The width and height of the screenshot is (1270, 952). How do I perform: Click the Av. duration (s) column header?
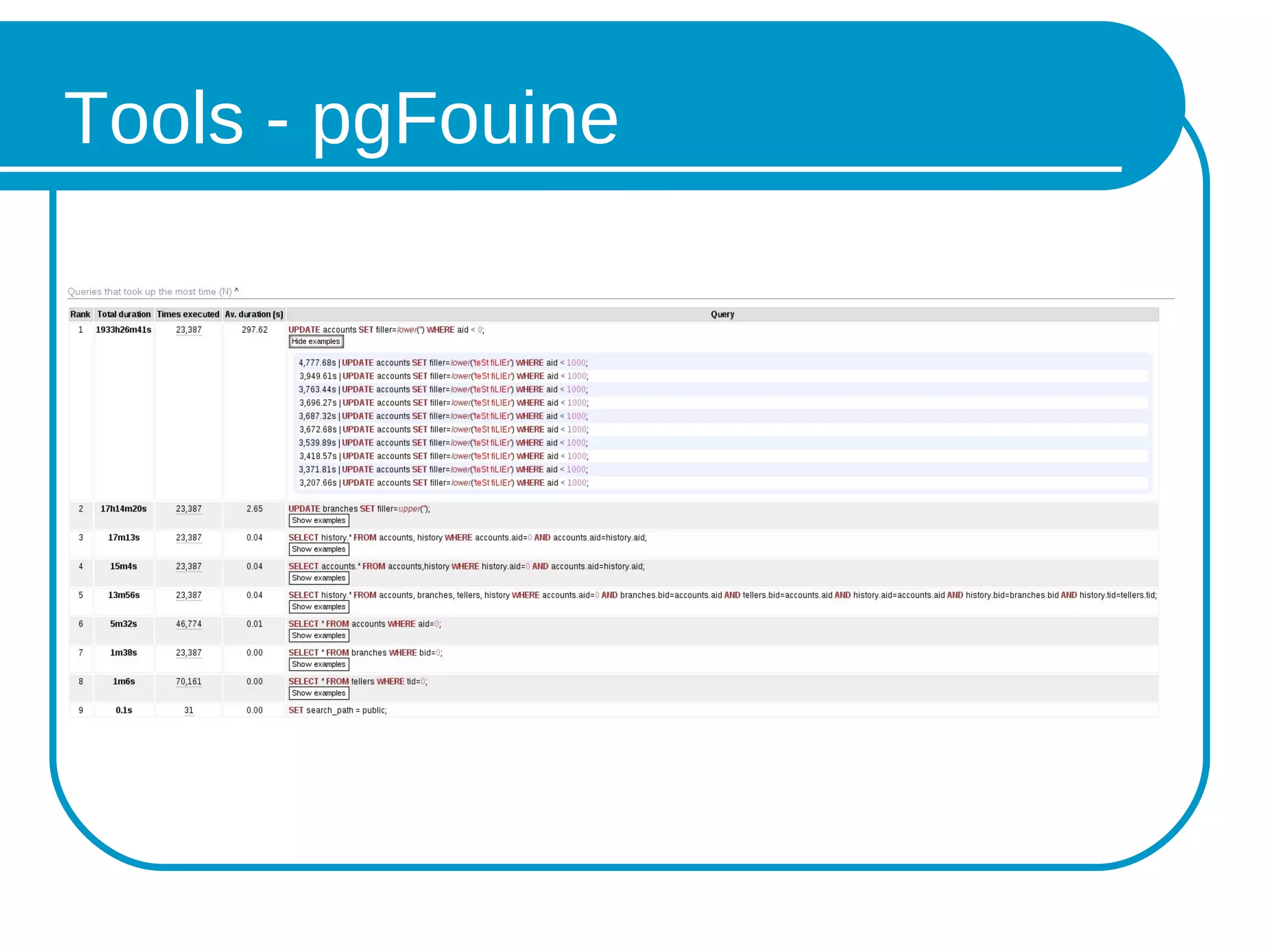tap(254, 314)
